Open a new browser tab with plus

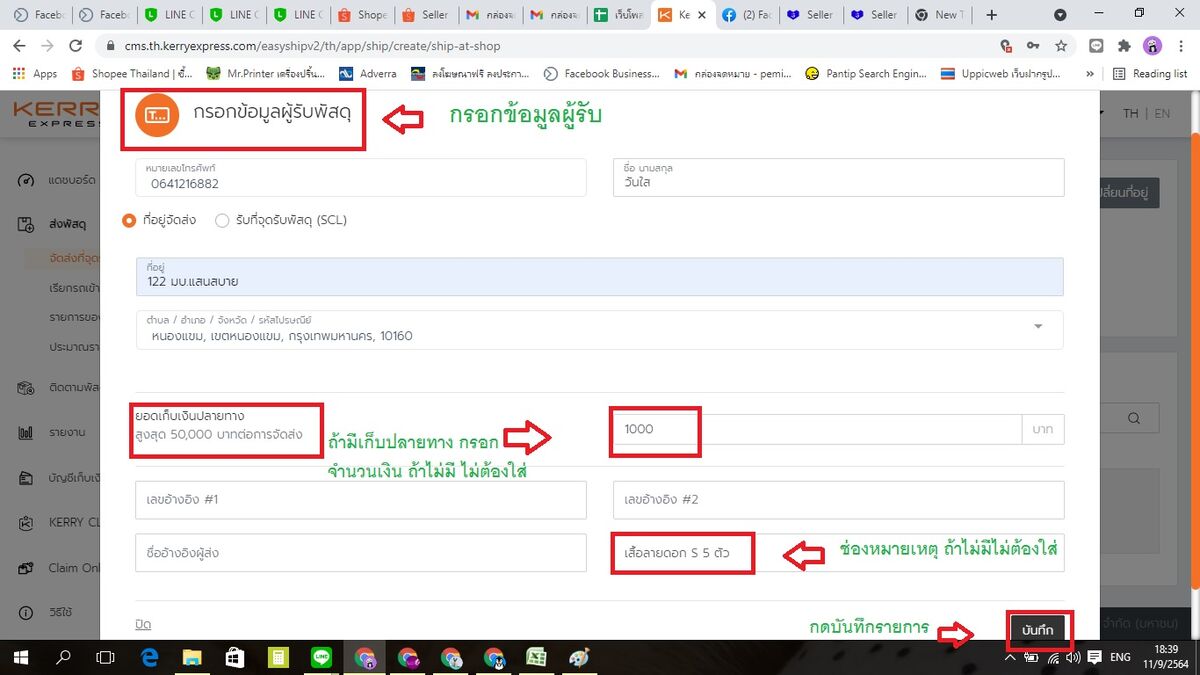click(991, 15)
